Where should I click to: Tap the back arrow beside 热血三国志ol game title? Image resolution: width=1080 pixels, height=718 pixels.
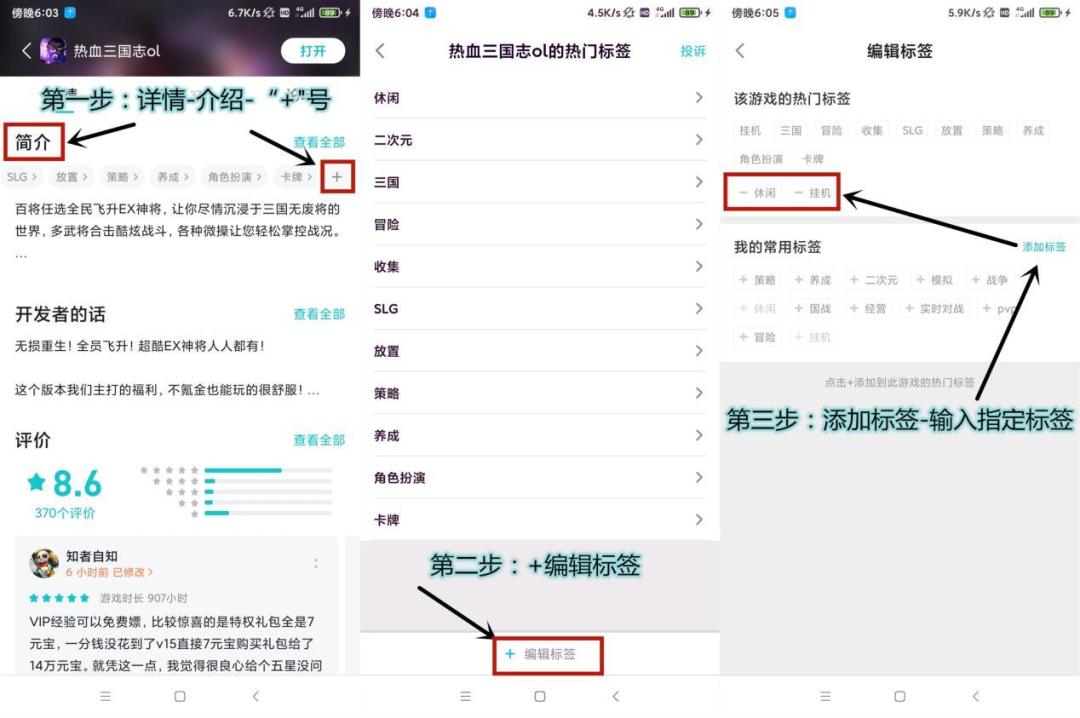26,50
